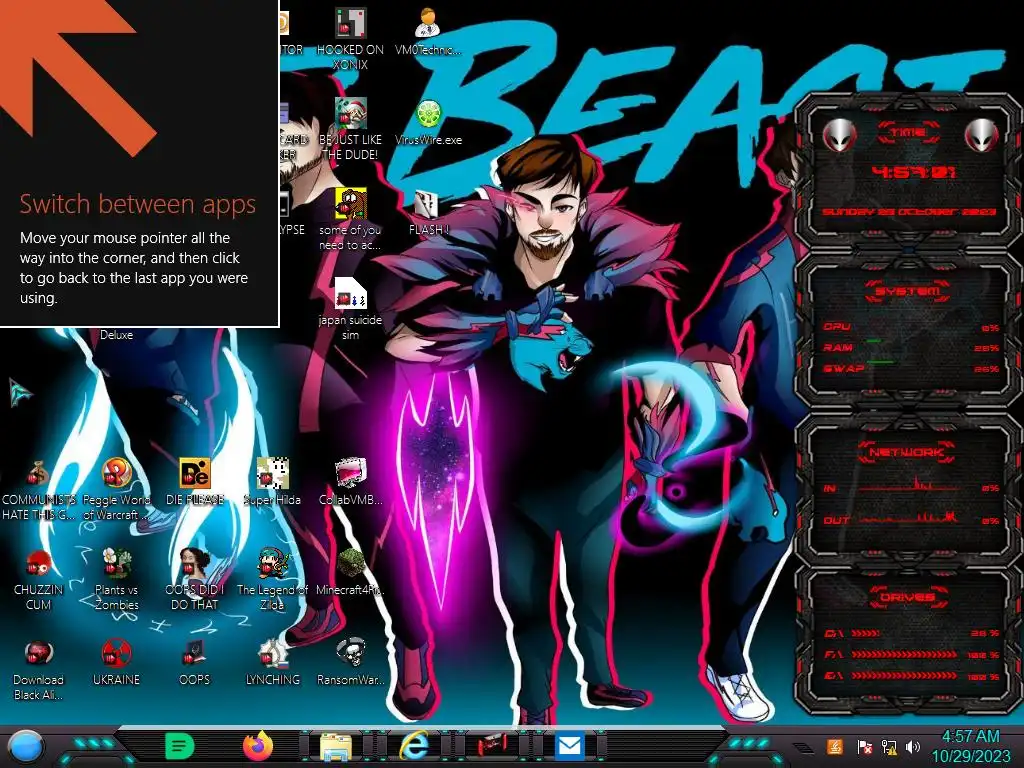This screenshot has height=768, width=1024.
Task: Select the Plants vs Zombies icon
Action: pyautogui.click(x=116, y=580)
